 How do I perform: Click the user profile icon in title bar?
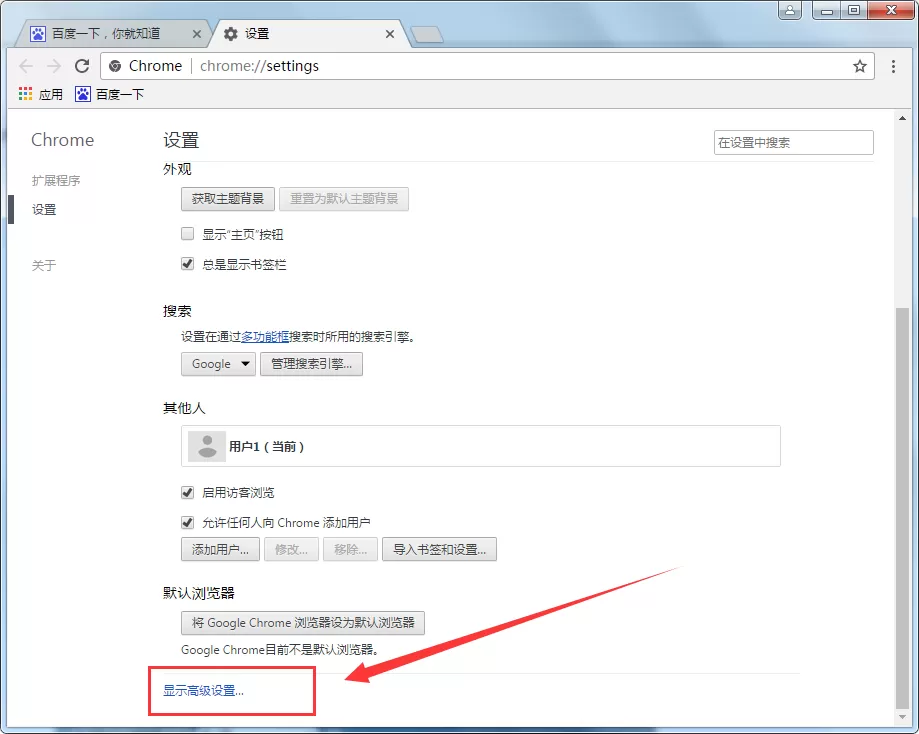point(790,10)
